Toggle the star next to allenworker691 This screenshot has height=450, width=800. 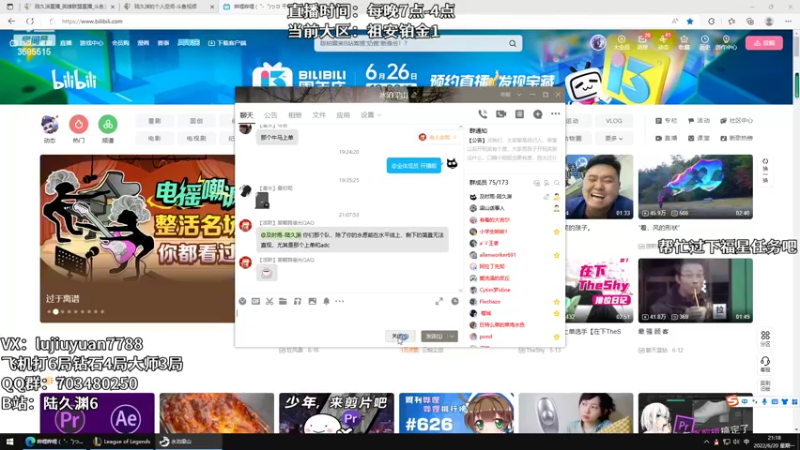[557, 255]
